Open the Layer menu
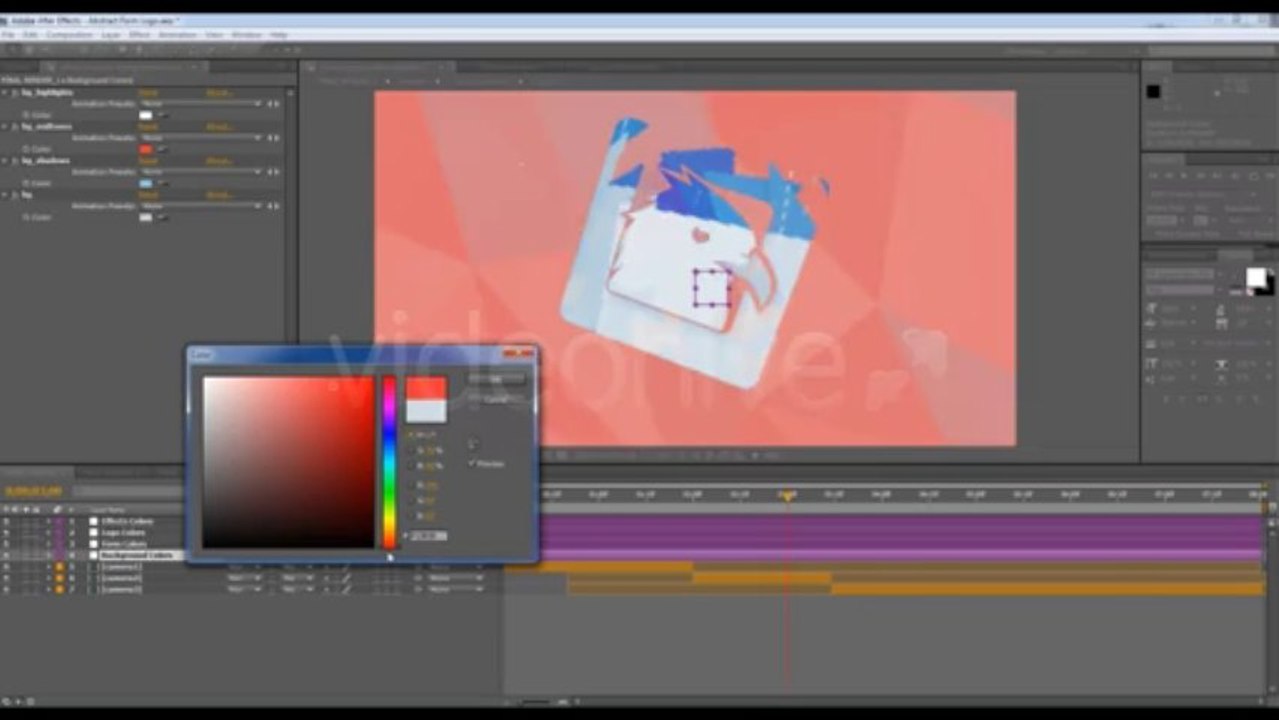Image resolution: width=1279 pixels, height=720 pixels. pos(110,35)
